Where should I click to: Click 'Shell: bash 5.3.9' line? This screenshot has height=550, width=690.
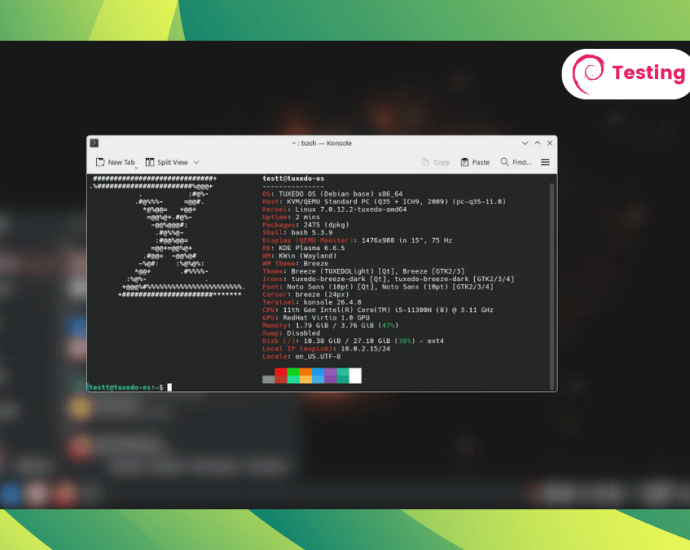297,232
